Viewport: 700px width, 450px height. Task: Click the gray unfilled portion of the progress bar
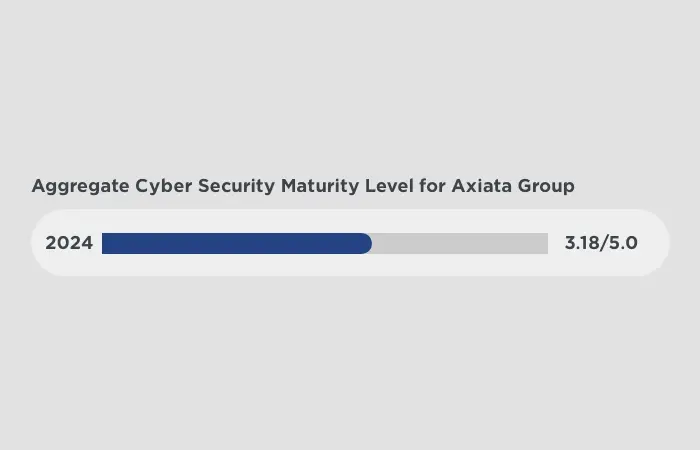[460, 243]
